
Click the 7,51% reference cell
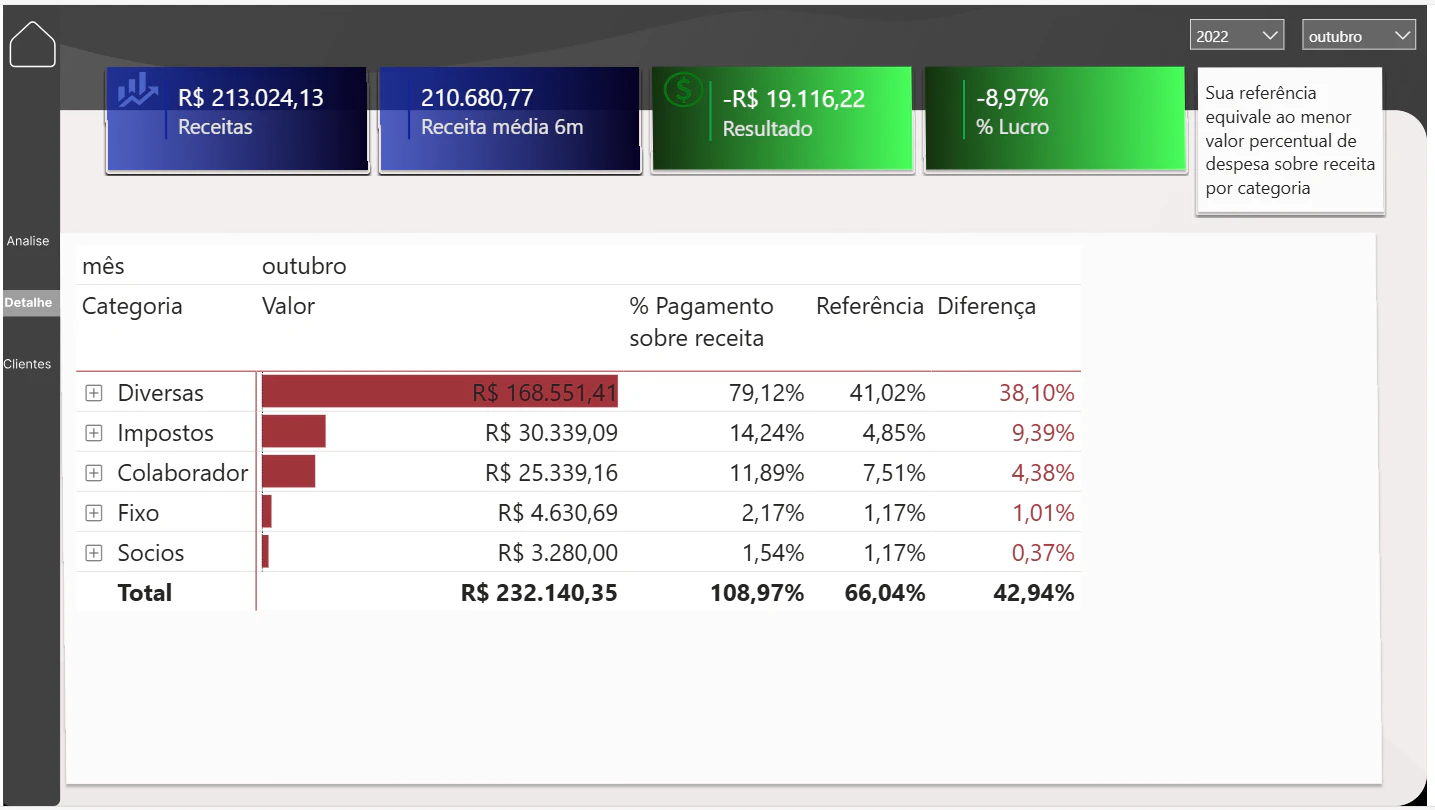tap(893, 473)
